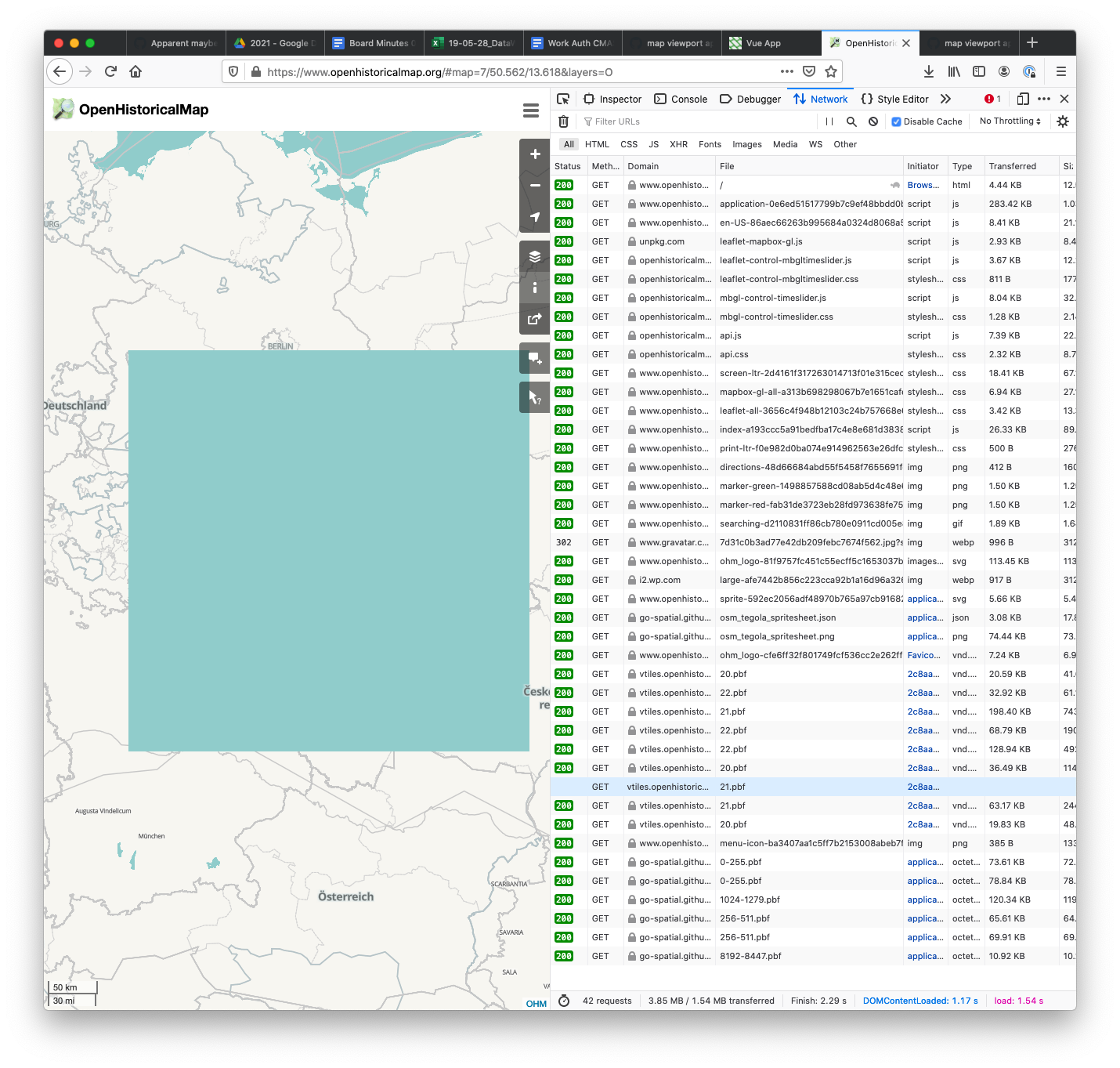Open the map layers panel
Screen dimensions: 1120x1068
coord(535,256)
